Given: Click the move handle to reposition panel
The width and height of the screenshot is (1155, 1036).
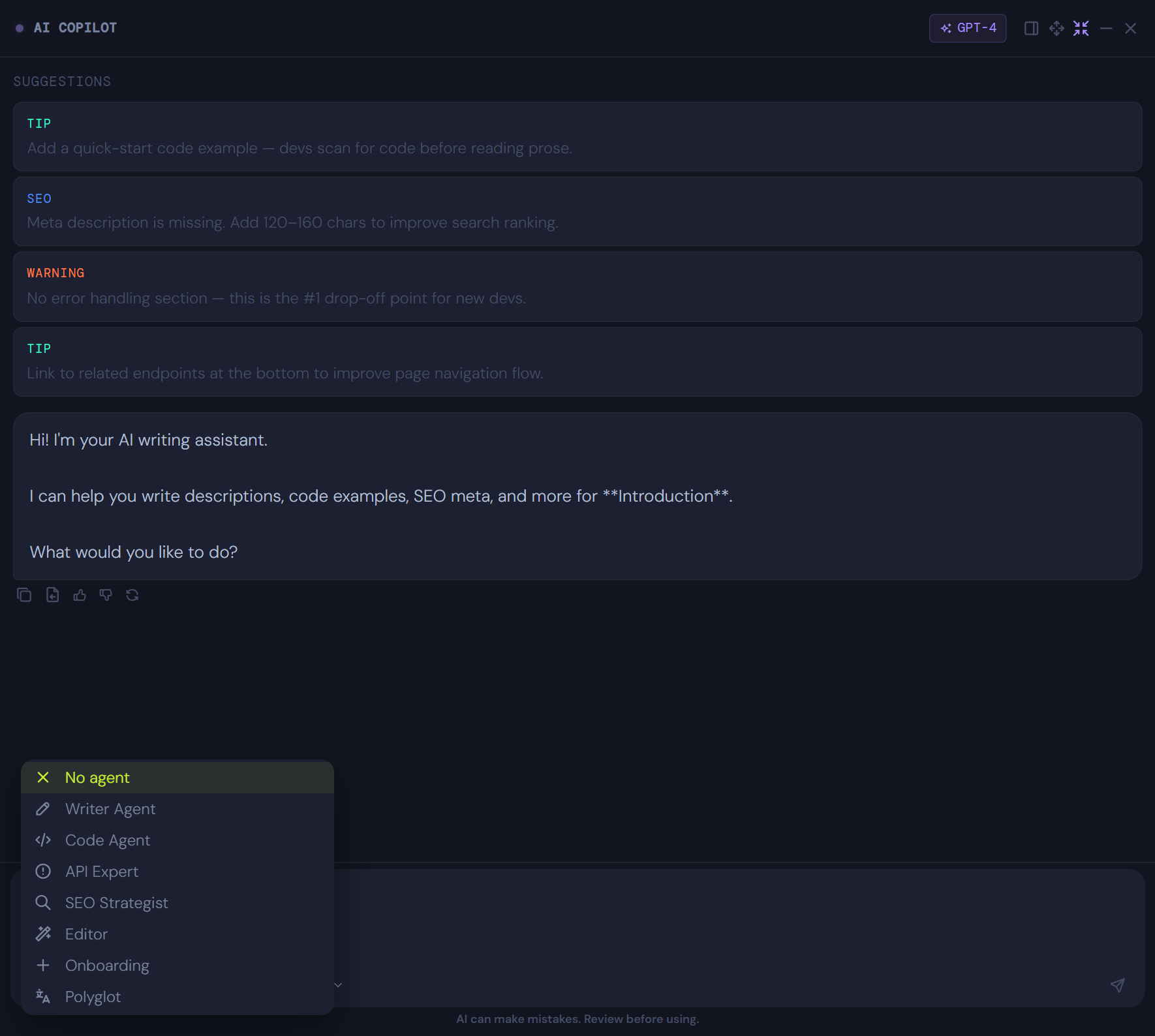Looking at the screenshot, I should [1056, 28].
